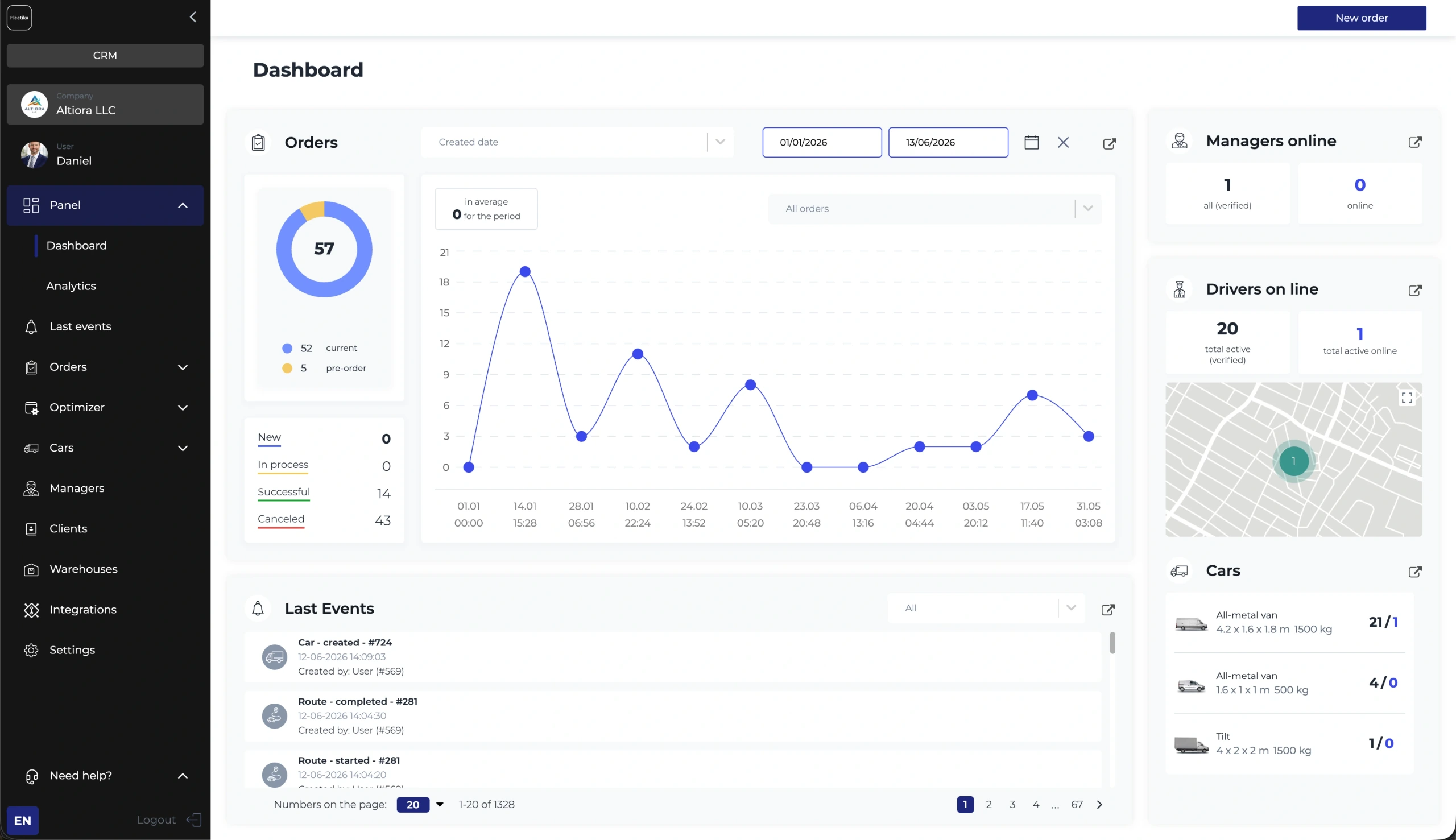
Task: Collapse the Need help? section
Action: (183, 776)
